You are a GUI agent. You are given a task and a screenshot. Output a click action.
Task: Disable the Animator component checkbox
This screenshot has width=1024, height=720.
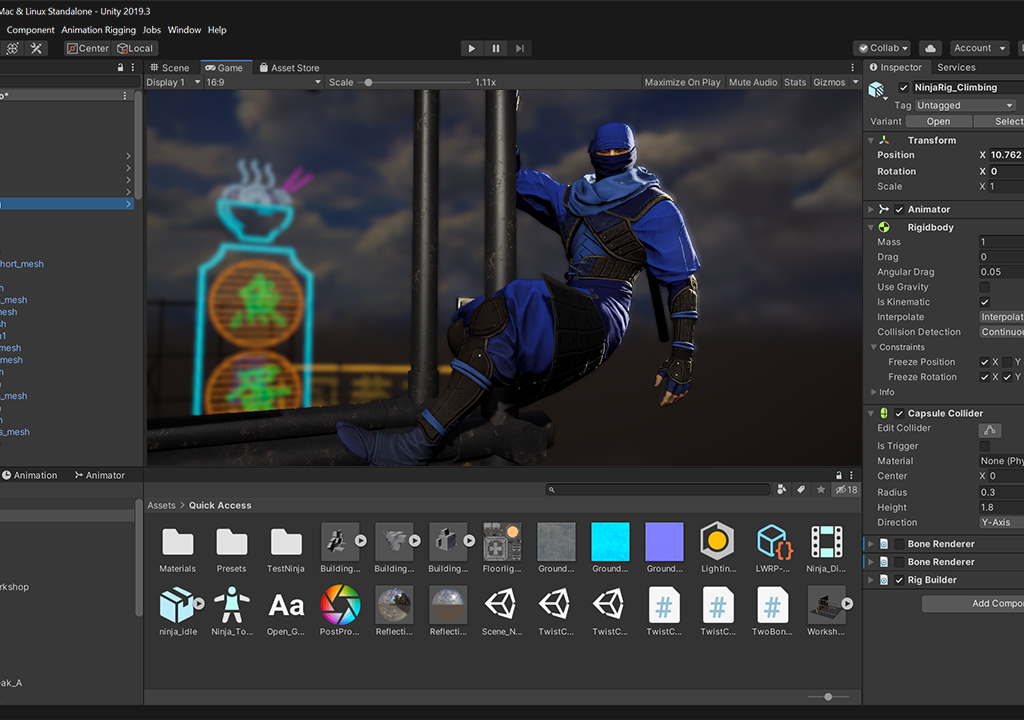click(899, 210)
